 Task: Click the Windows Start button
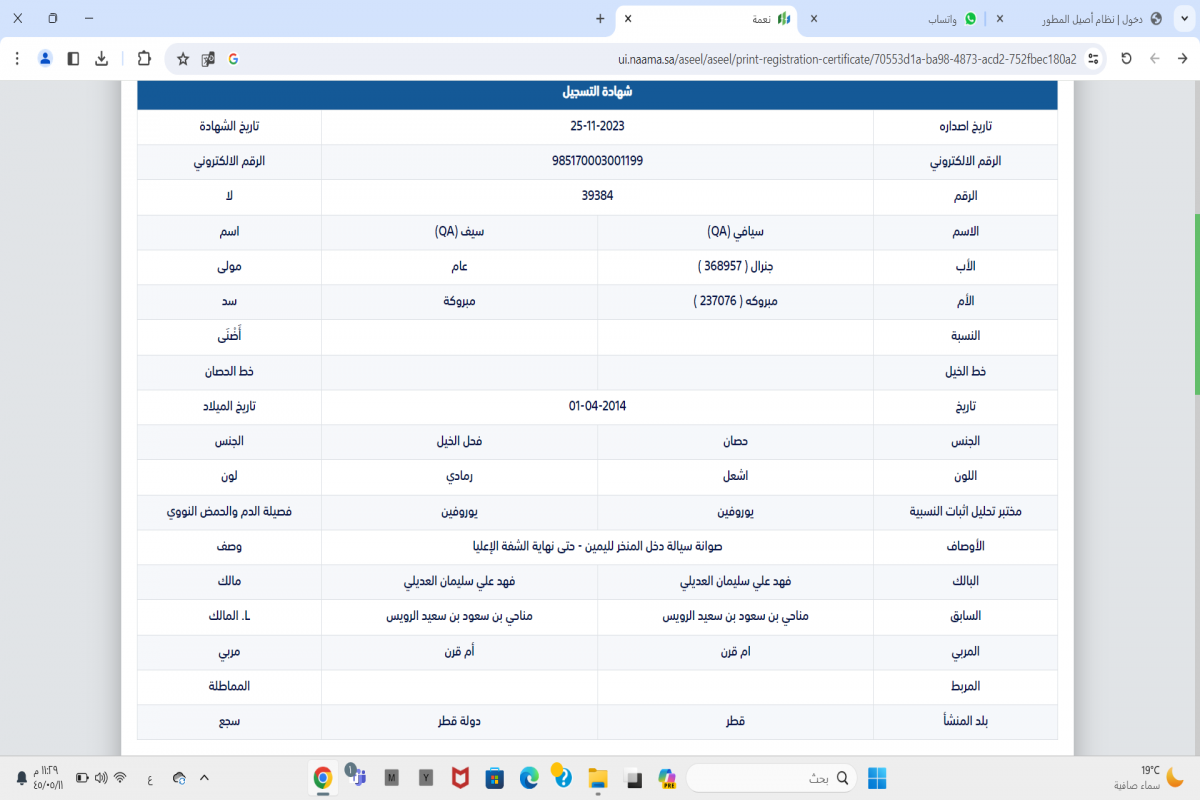pos(876,778)
